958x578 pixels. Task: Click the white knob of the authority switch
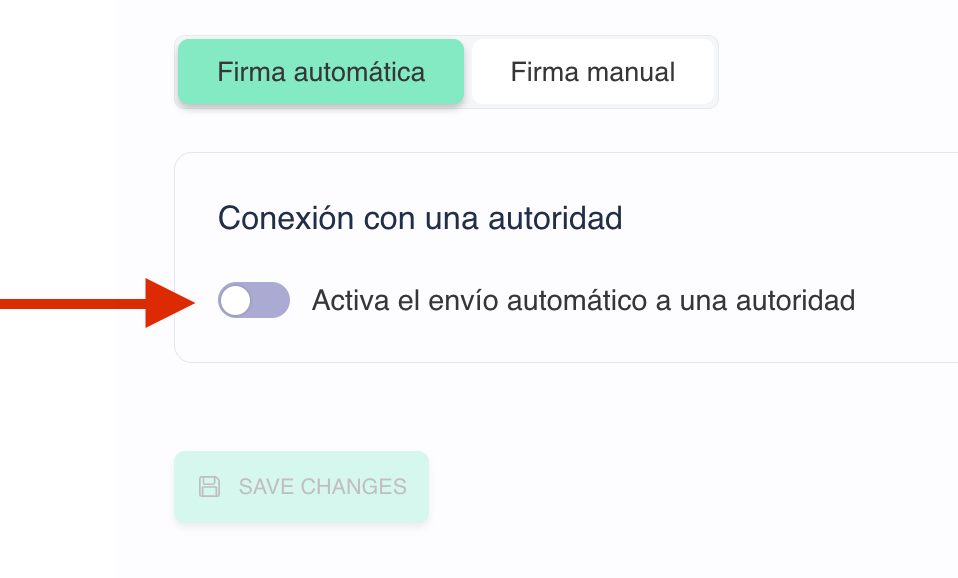click(236, 300)
